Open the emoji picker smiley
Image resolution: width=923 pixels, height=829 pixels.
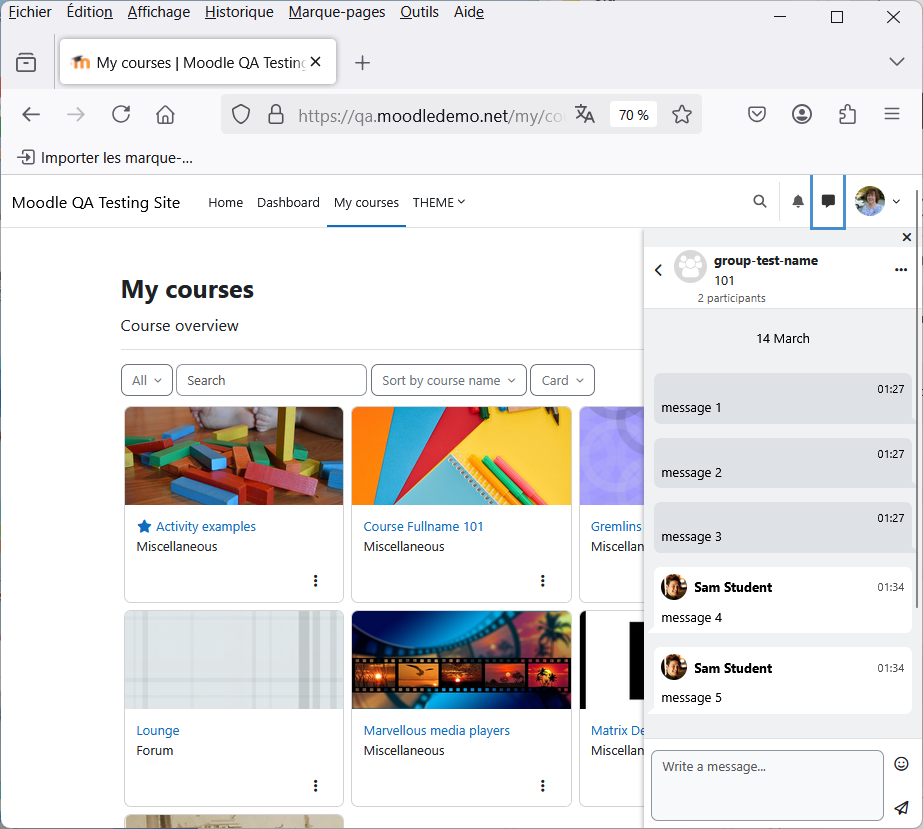(x=901, y=764)
